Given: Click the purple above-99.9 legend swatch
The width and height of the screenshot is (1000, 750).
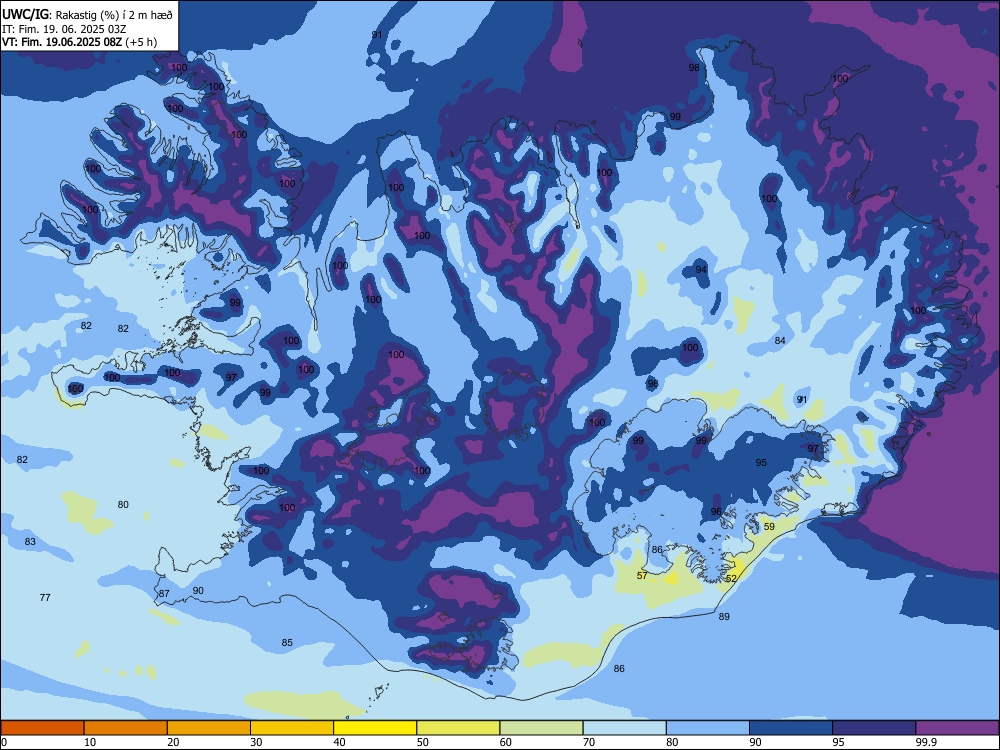Looking at the screenshot, I should pyautogui.click(x=957, y=728).
